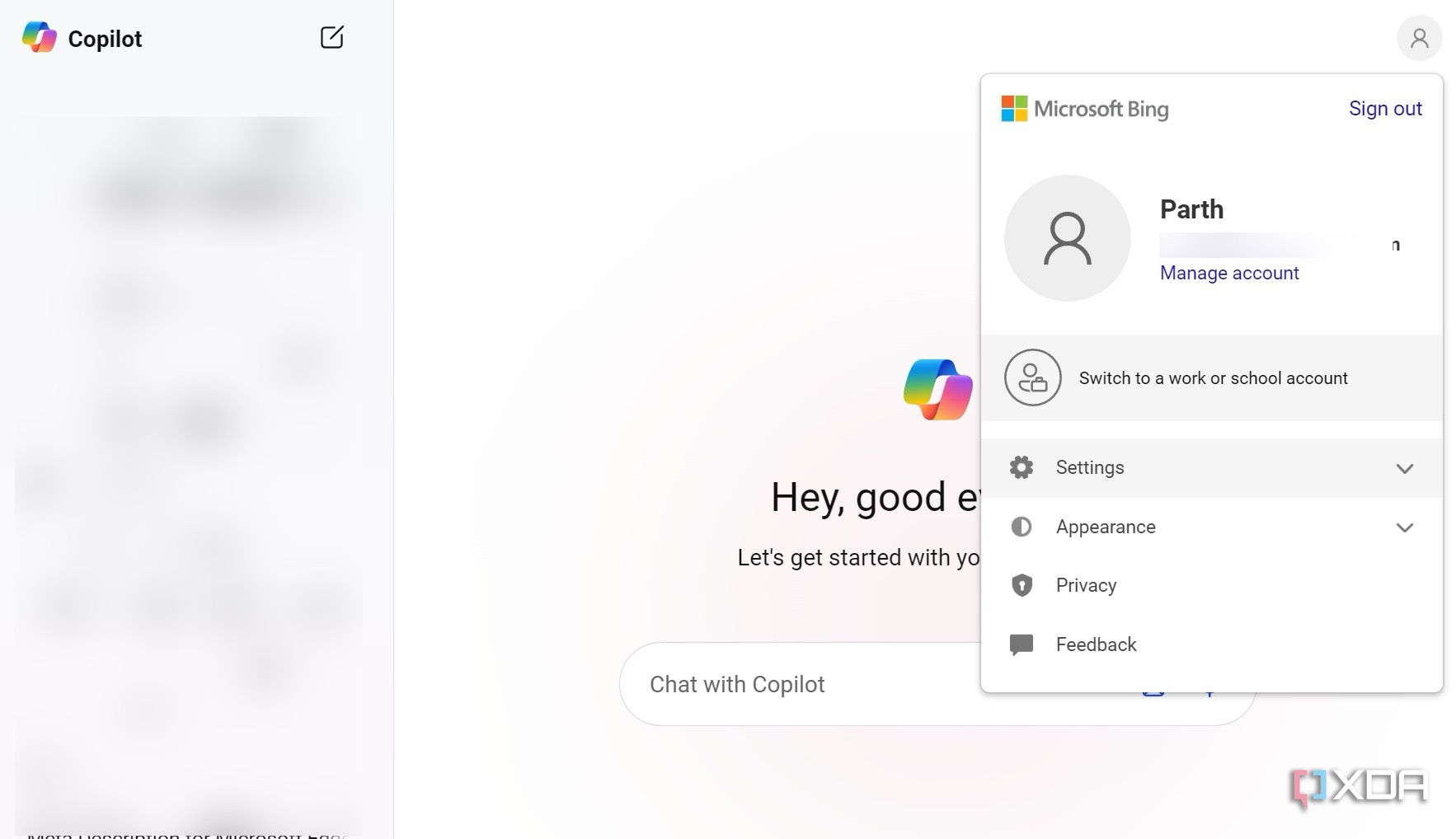Click the Copilot logo in the sidebar
This screenshot has height=839, width=1456.
click(40, 38)
